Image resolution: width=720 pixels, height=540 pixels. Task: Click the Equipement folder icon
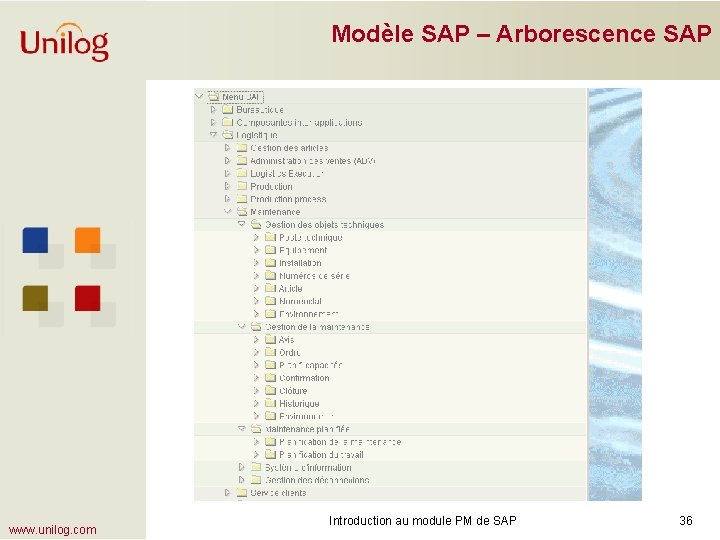271,250
